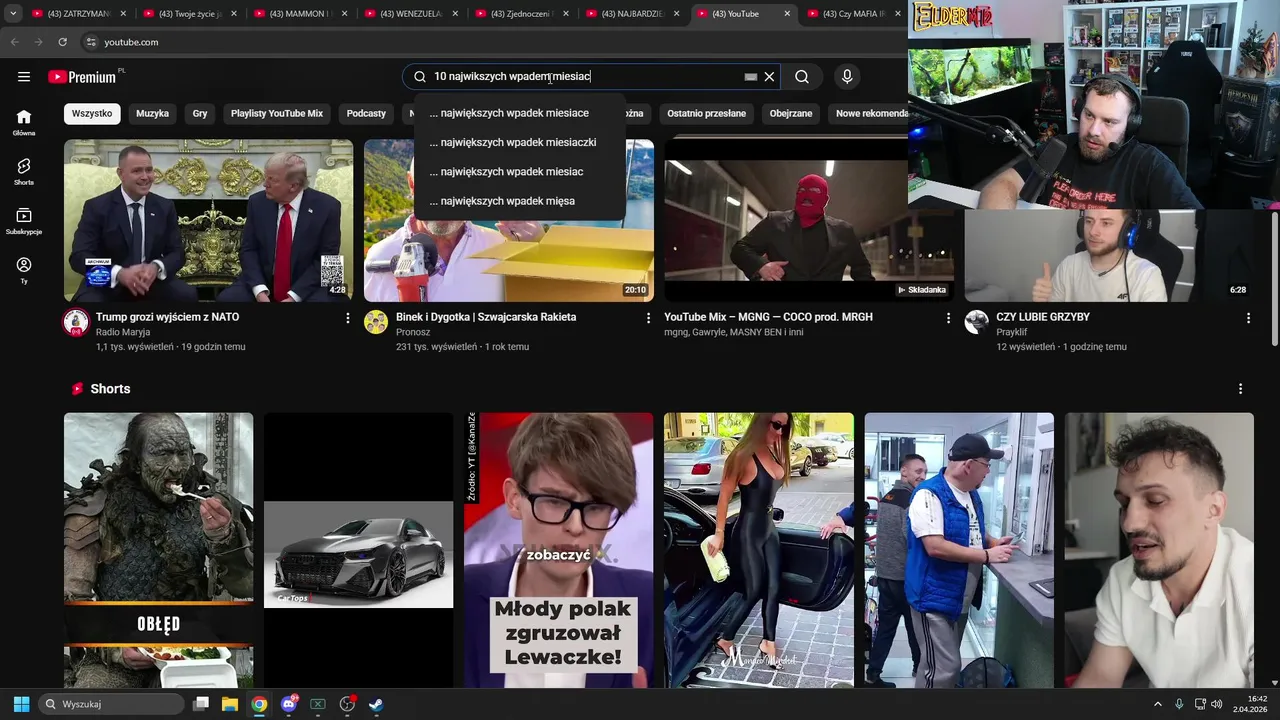This screenshot has height=720, width=1280.
Task: Select the Playlisty YouTube Mix chip
Action: [x=277, y=114]
